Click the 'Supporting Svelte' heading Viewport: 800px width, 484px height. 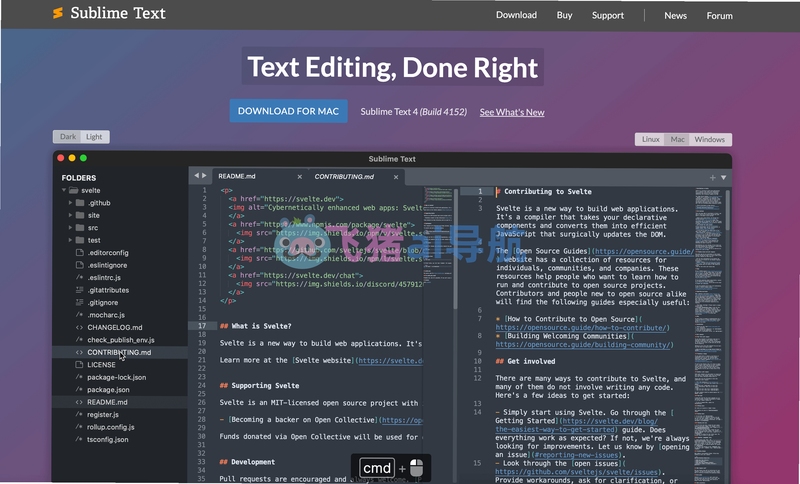(260, 386)
